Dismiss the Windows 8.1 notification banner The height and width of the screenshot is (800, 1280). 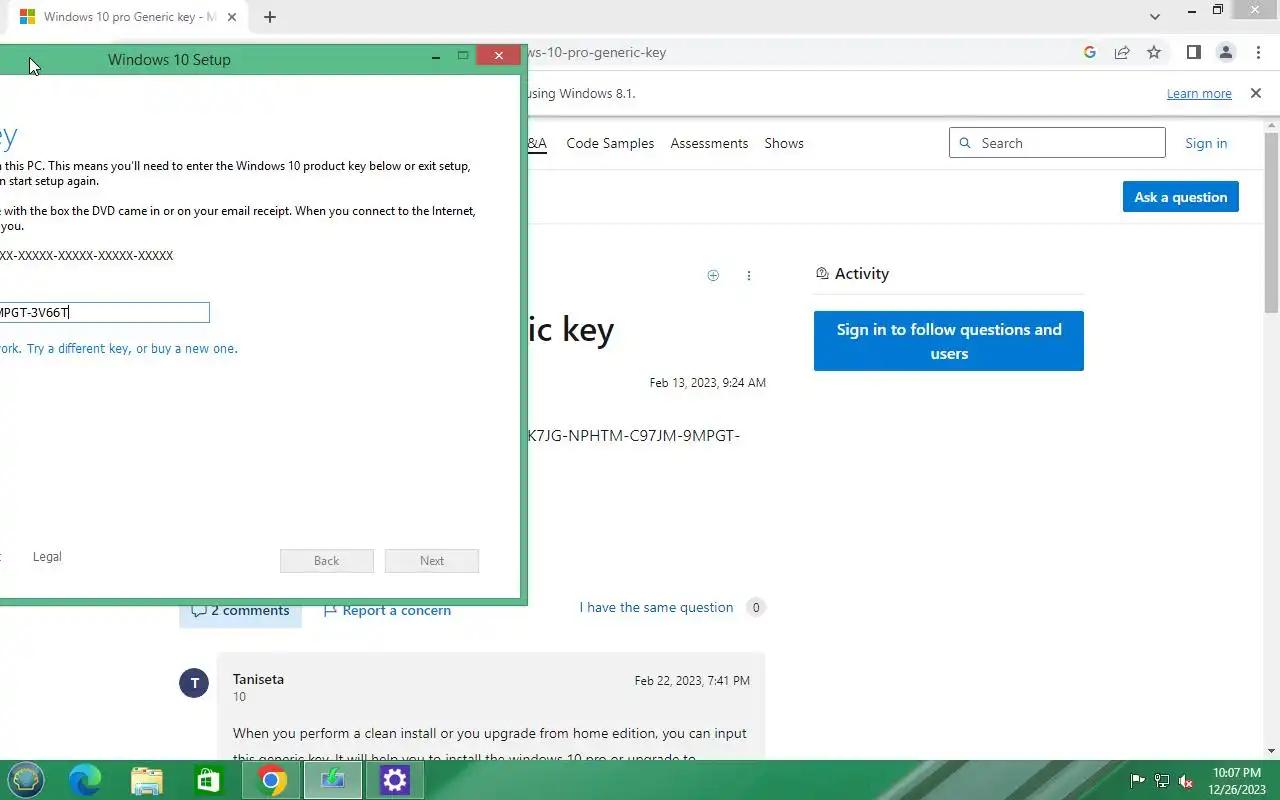tap(1256, 93)
